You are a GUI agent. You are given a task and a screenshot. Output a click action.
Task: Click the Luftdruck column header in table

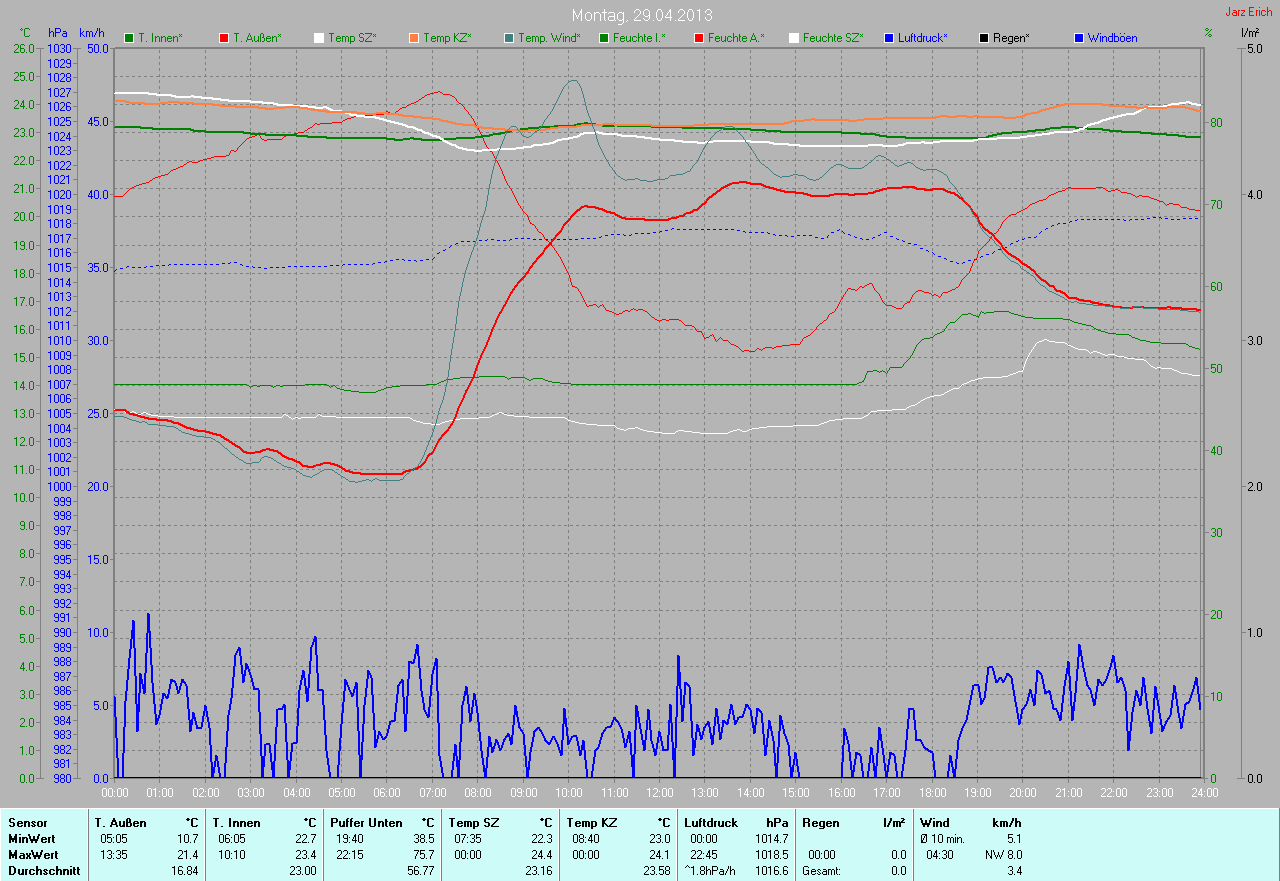click(x=710, y=822)
